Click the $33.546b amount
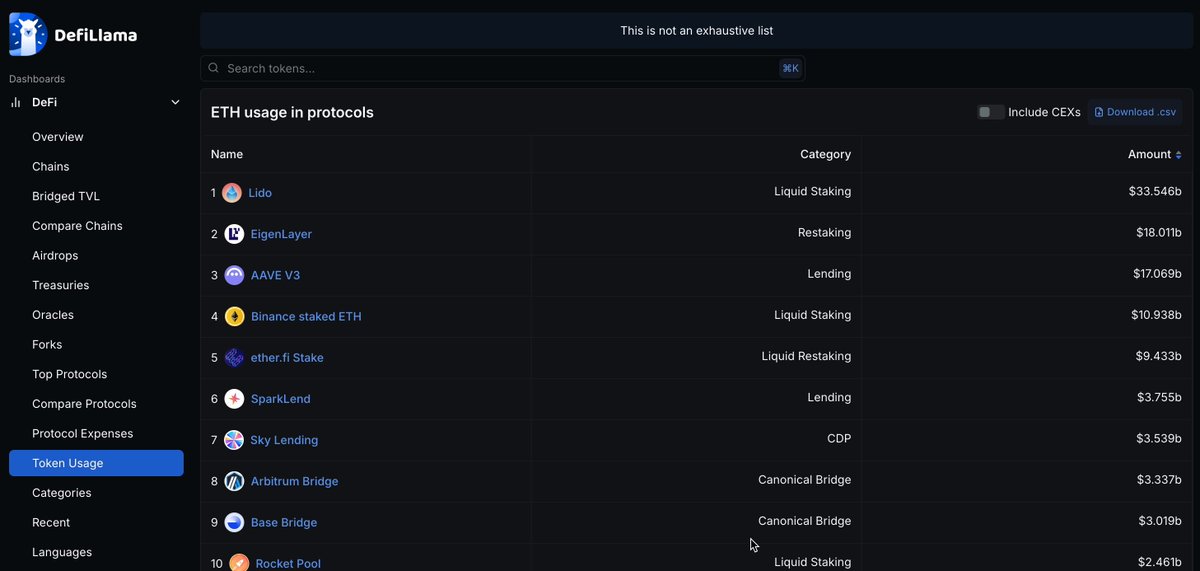 [1155, 192]
